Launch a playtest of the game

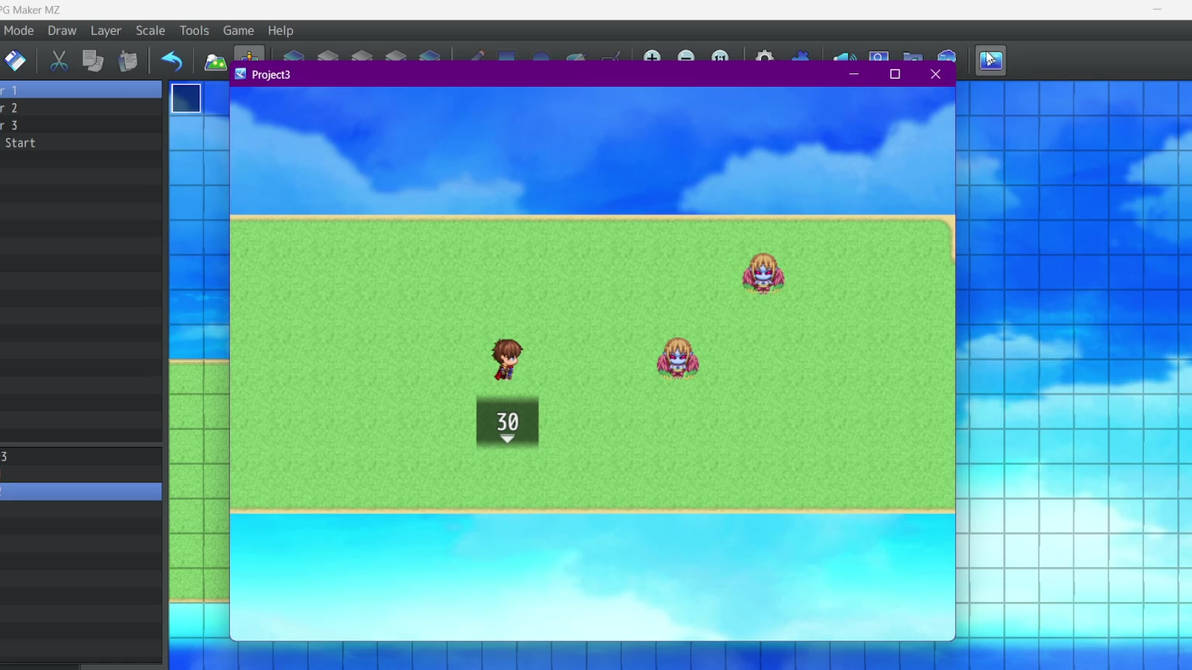click(991, 60)
